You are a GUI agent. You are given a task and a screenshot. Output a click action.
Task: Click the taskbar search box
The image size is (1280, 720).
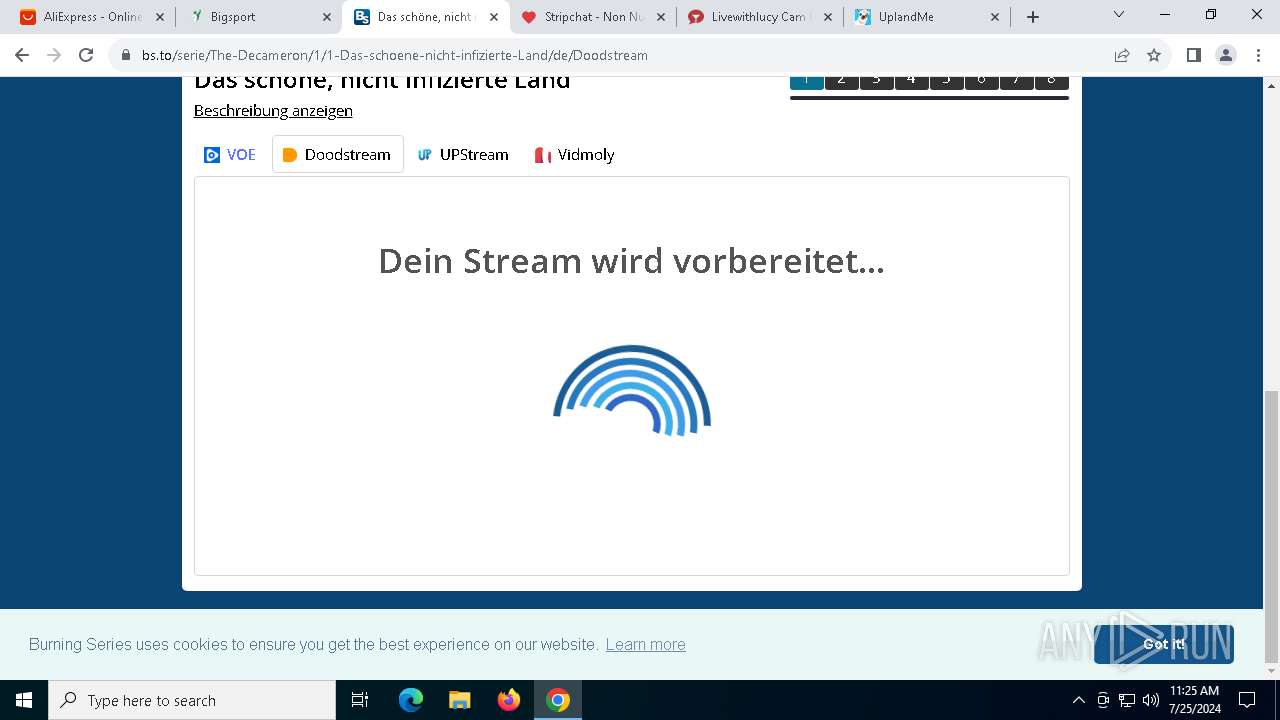pos(192,700)
